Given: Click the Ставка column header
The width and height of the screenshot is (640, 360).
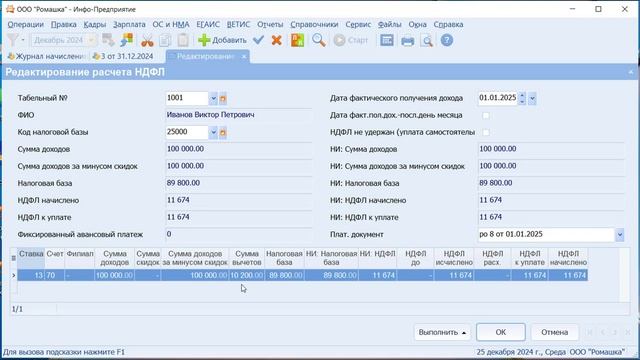Looking at the screenshot, I should tap(31, 258).
